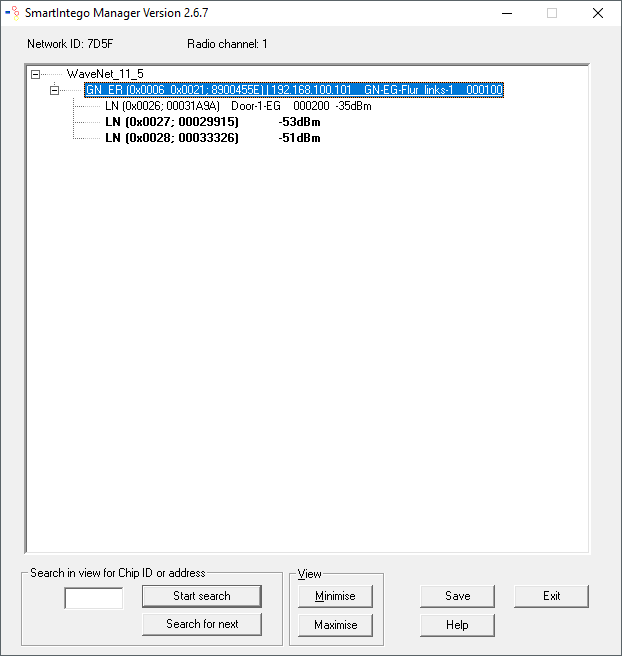Exit the SmartIntego Manager
The height and width of the screenshot is (656, 622).
[x=551, y=596]
